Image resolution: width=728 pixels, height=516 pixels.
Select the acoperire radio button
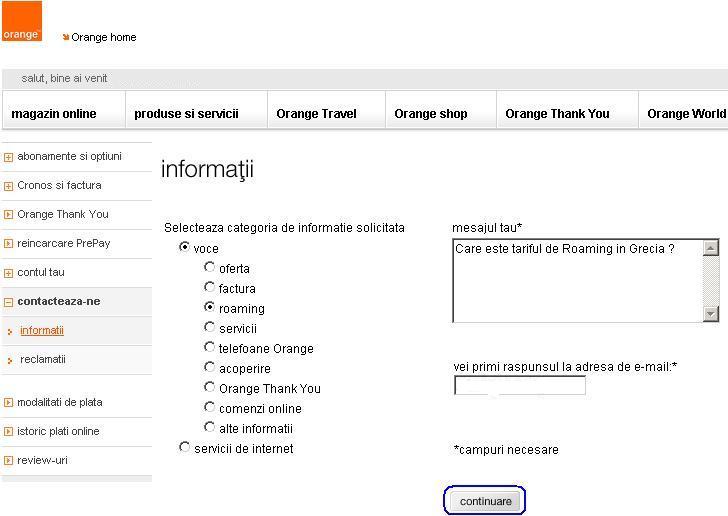click(x=209, y=367)
